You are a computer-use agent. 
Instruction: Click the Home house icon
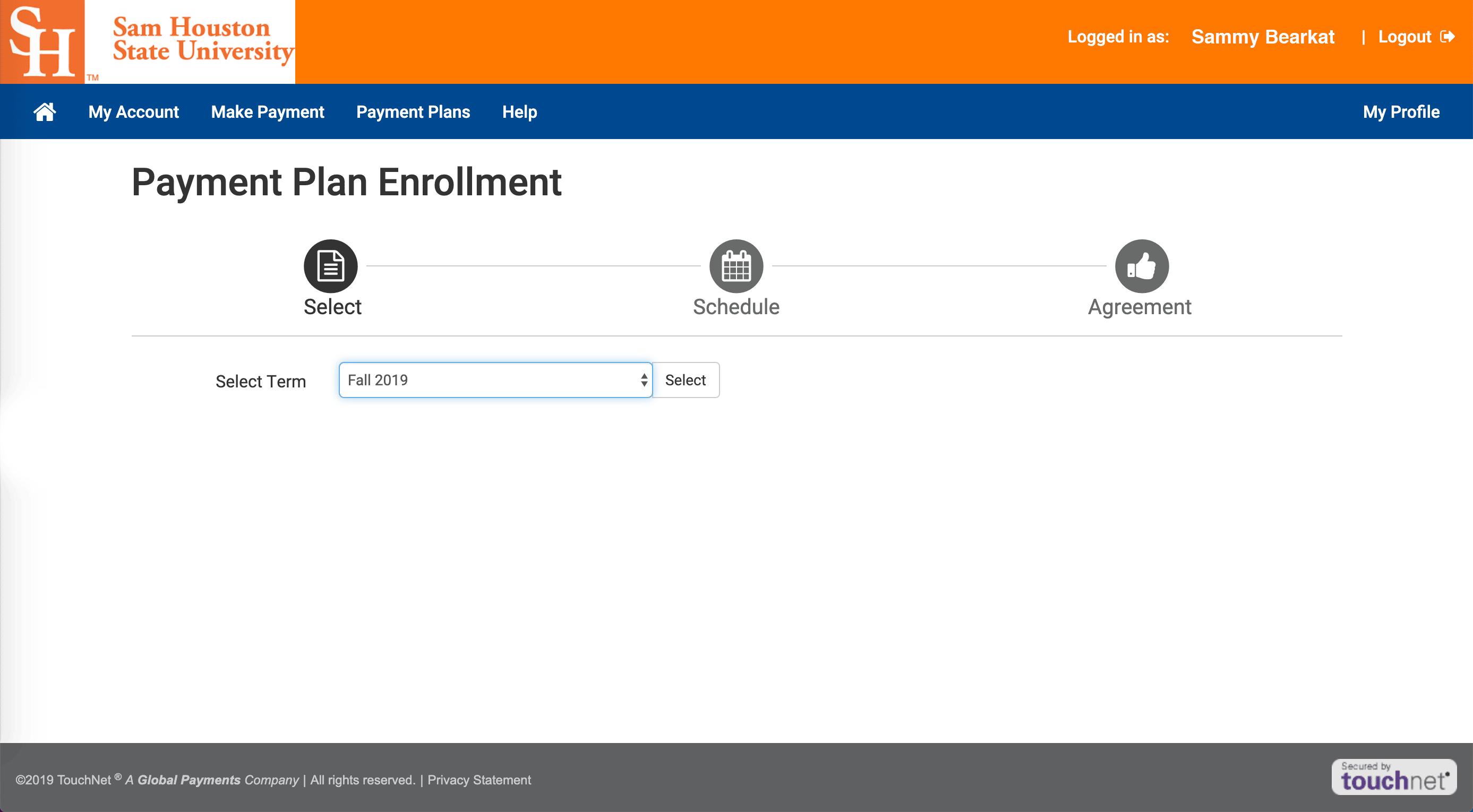(45, 111)
